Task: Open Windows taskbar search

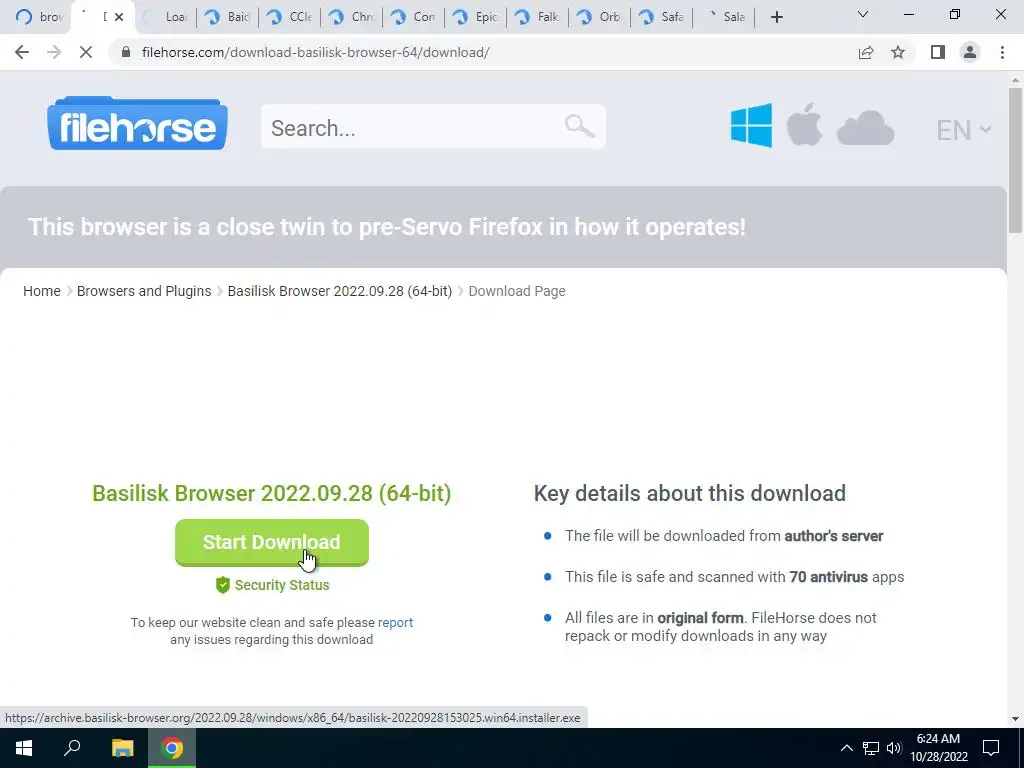Action: [x=72, y=748]
